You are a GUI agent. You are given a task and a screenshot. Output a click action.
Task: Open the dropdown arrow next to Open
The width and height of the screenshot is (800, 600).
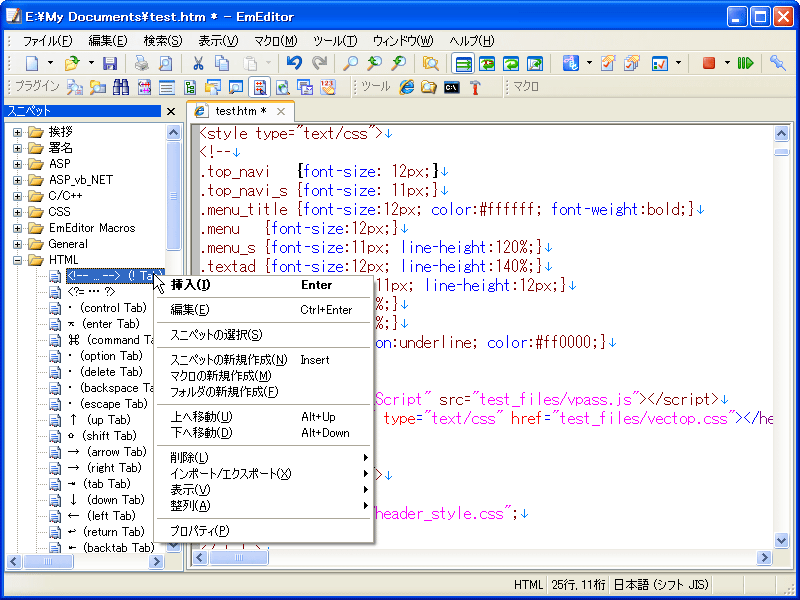91,63
